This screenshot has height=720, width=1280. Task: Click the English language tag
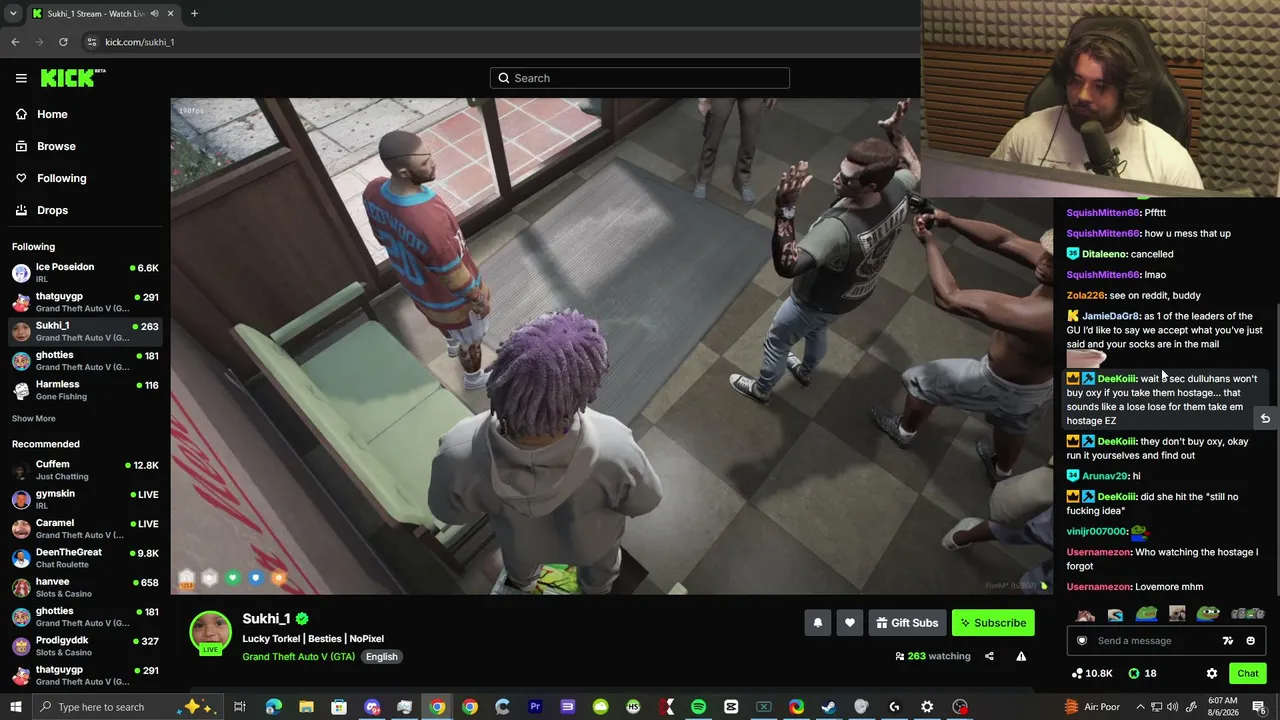(381, 657)
